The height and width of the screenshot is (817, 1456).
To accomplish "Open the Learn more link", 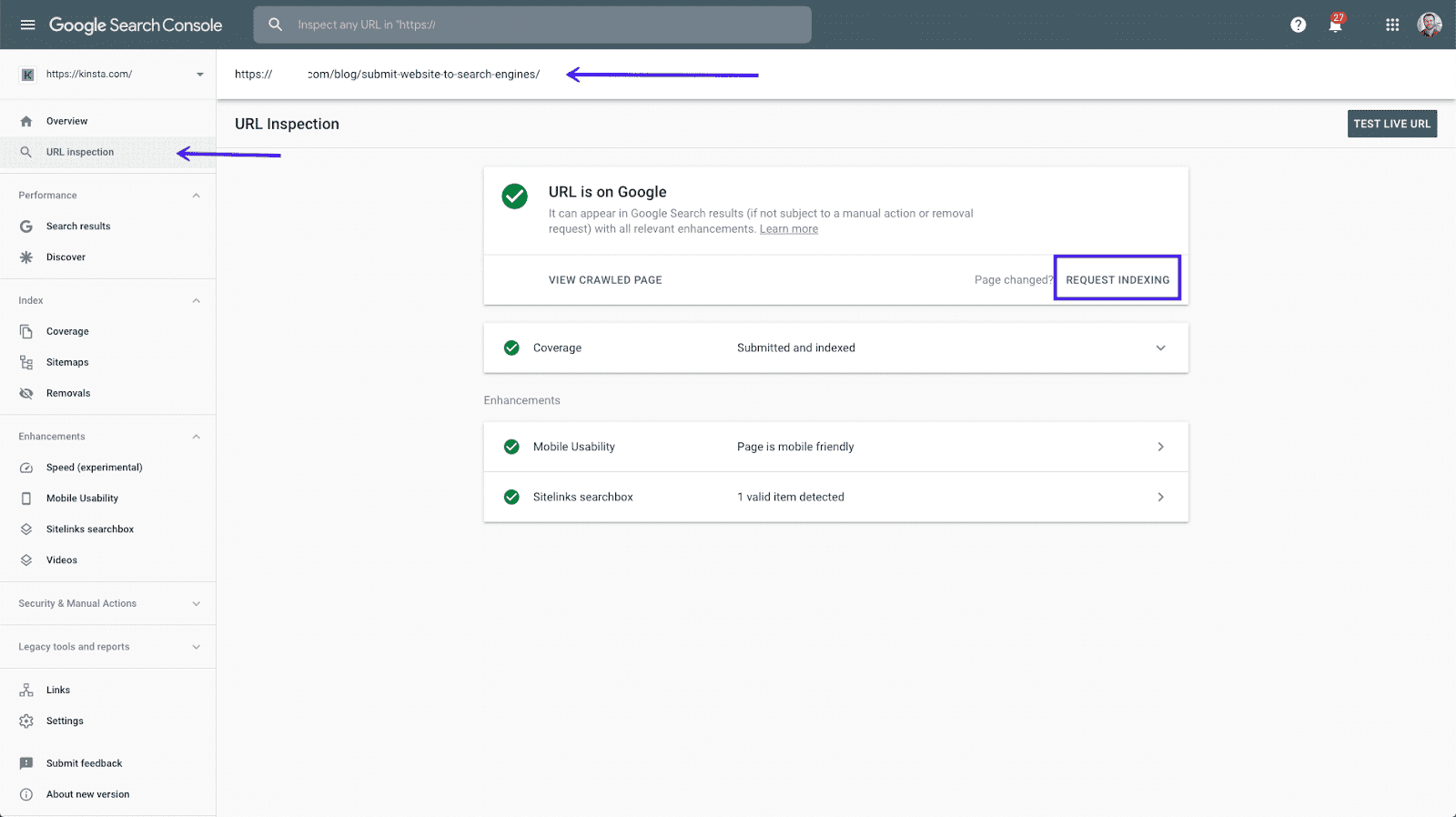I will pyautogui.click(x=788, y=229).
